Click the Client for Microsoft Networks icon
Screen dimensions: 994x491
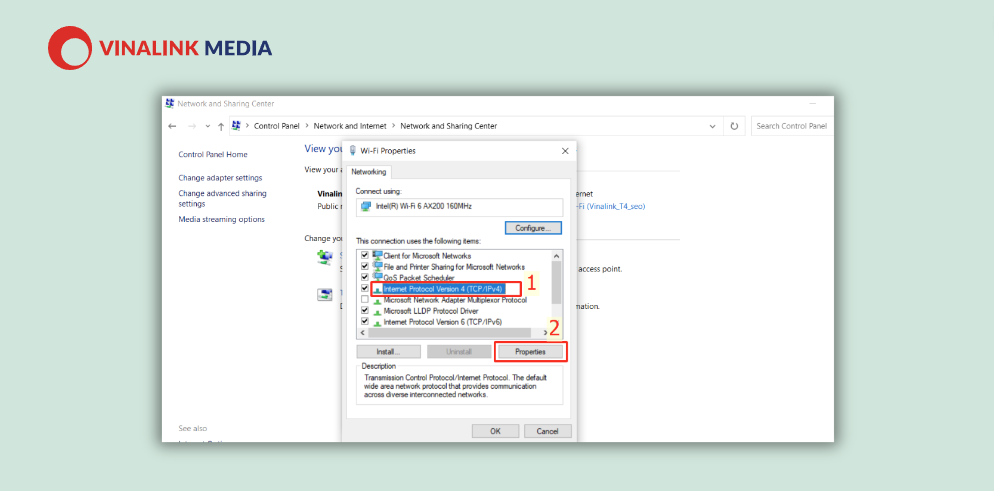point(377,255)
